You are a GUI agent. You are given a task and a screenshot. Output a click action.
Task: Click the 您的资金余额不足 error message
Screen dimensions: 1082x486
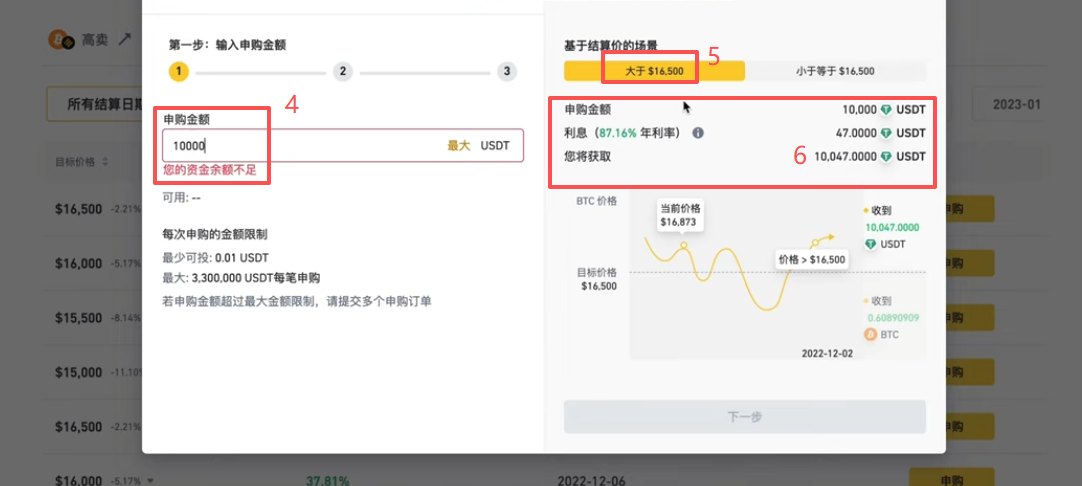coord(209,170)
